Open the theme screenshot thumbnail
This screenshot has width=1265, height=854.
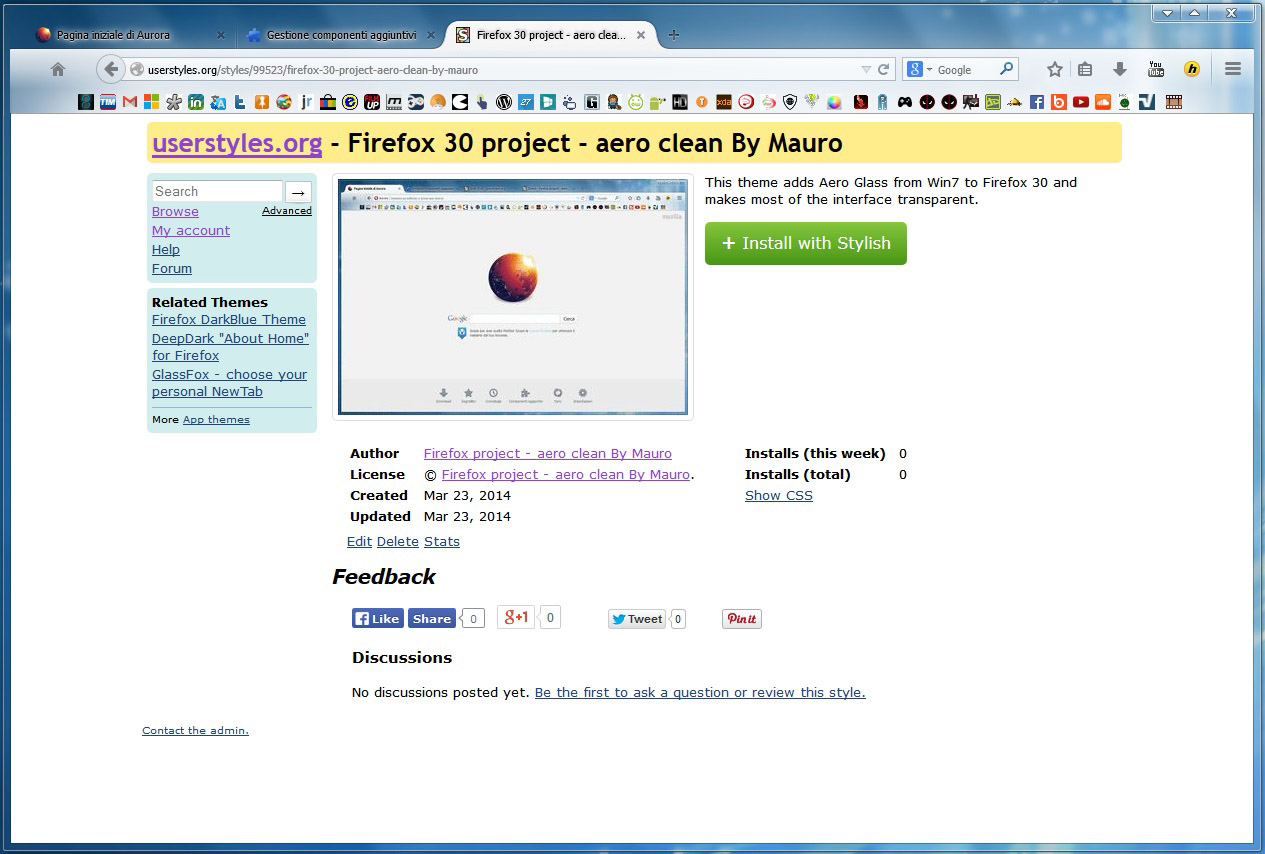[513, 297]
